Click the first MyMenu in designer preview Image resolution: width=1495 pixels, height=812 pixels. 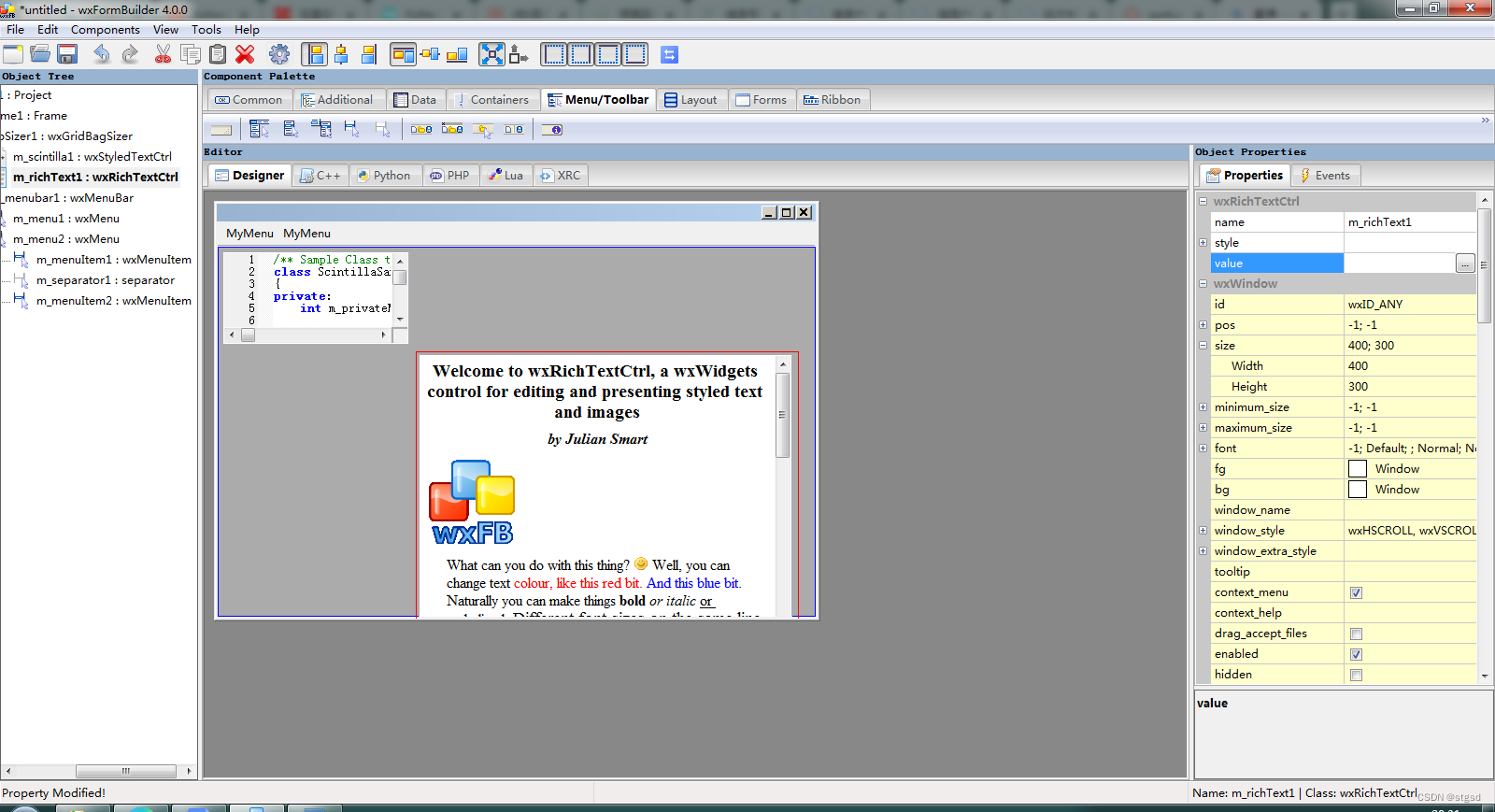tap(249, 234)
